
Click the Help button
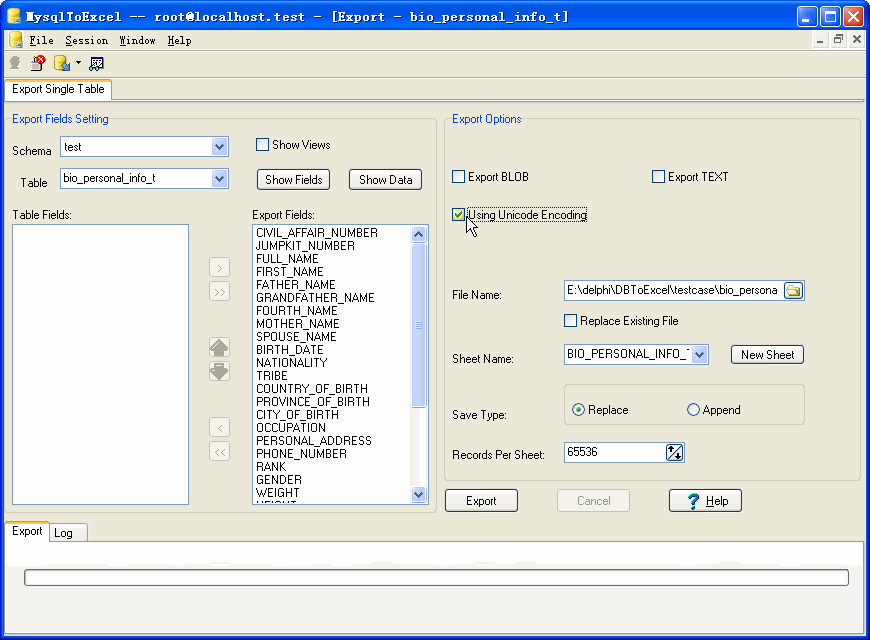pyautogui.click(x=705, y=501)
